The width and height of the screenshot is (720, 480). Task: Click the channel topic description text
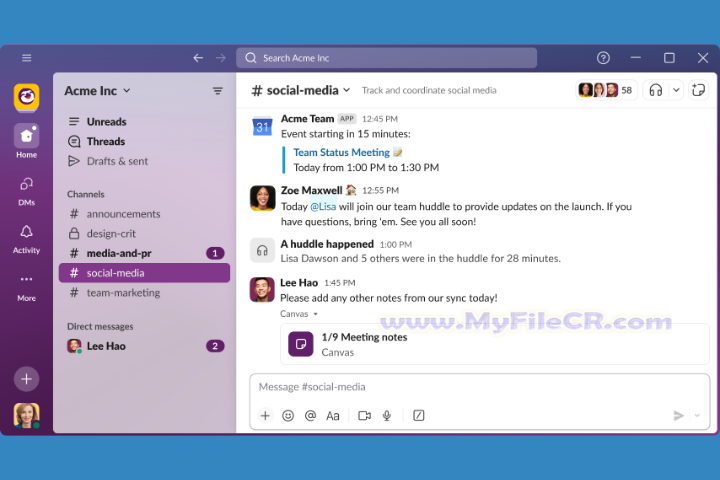[429, 90]
